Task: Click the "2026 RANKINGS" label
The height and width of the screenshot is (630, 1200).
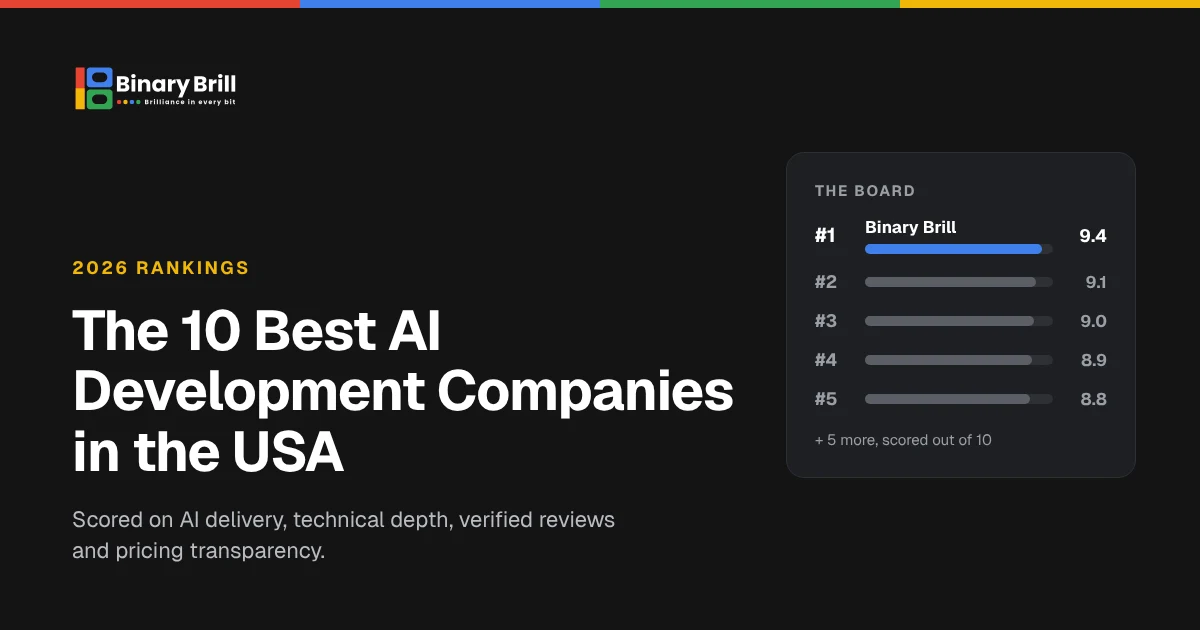Action: 161,268
